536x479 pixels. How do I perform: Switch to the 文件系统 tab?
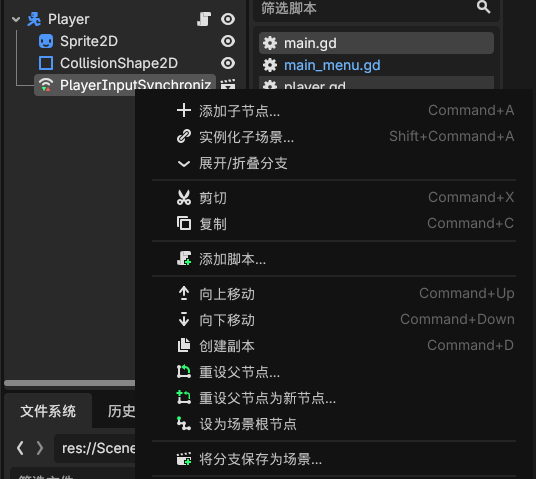pos(48,411)
